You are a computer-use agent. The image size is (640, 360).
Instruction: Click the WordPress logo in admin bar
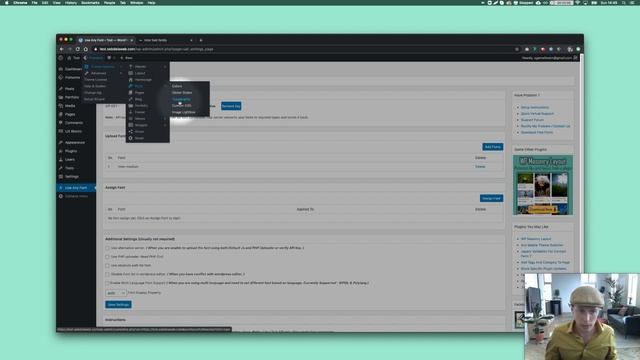click(61, 58)
